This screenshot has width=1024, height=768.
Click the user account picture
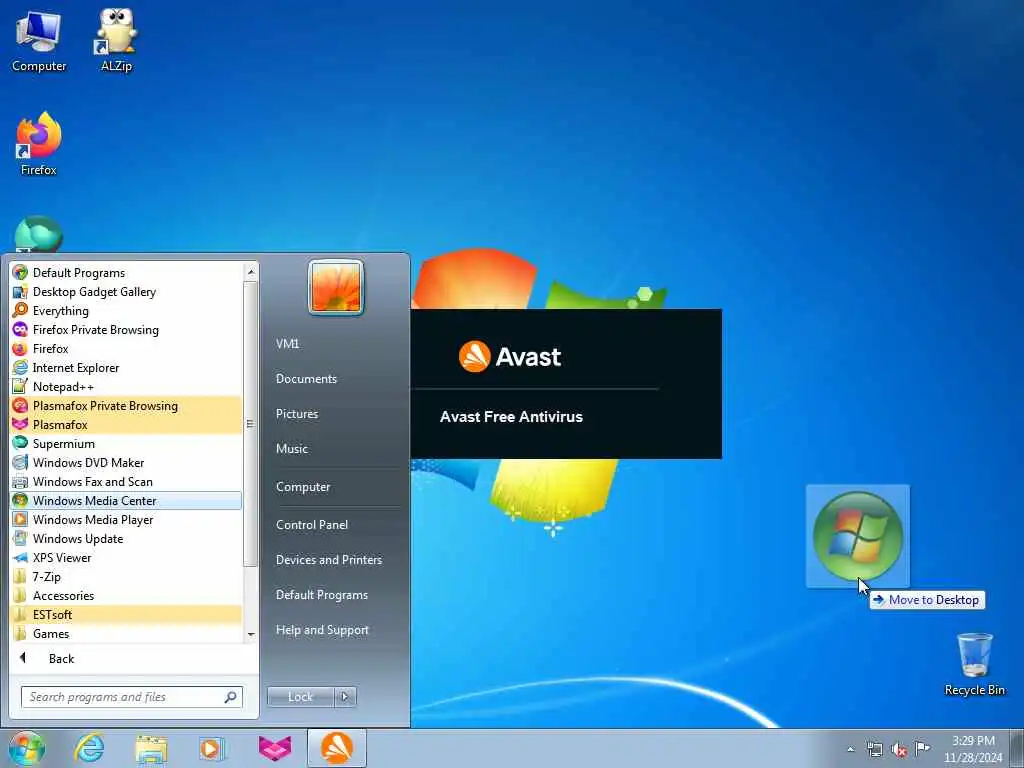[x=336, y=288]
